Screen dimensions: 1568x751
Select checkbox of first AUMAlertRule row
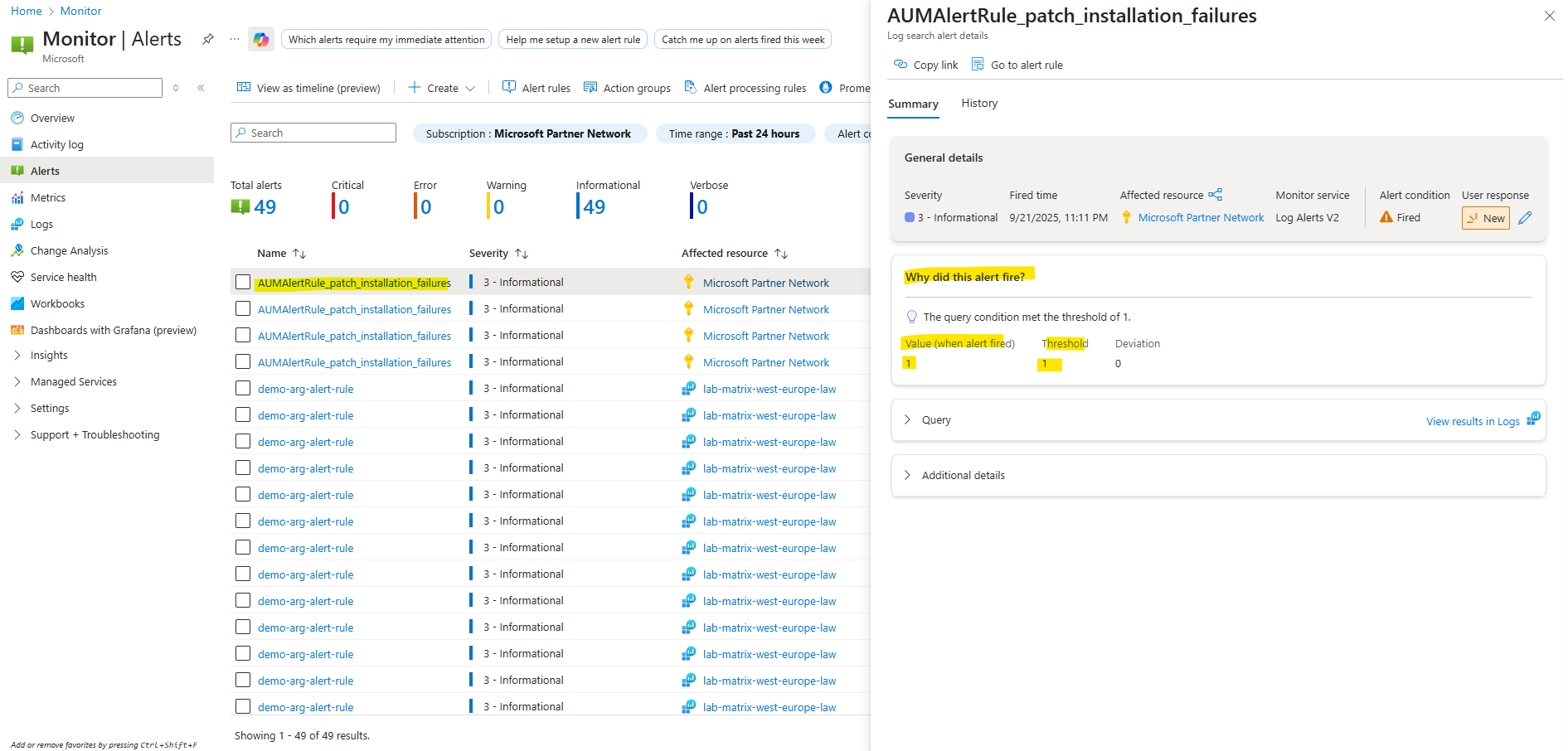tap(243, 282)
